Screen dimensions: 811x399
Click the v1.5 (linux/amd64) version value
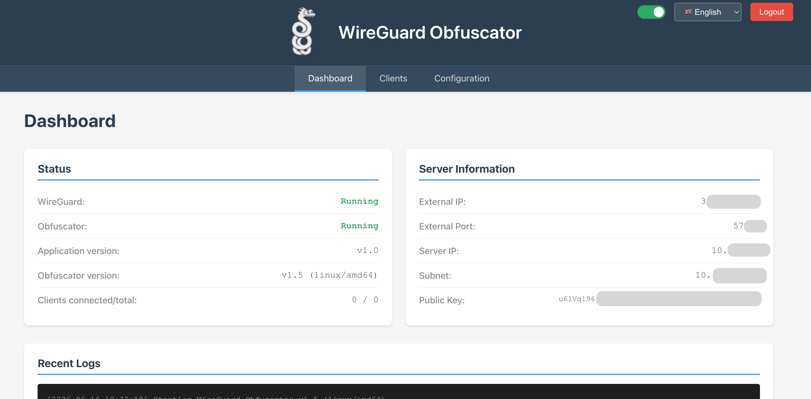click(329, 275)
